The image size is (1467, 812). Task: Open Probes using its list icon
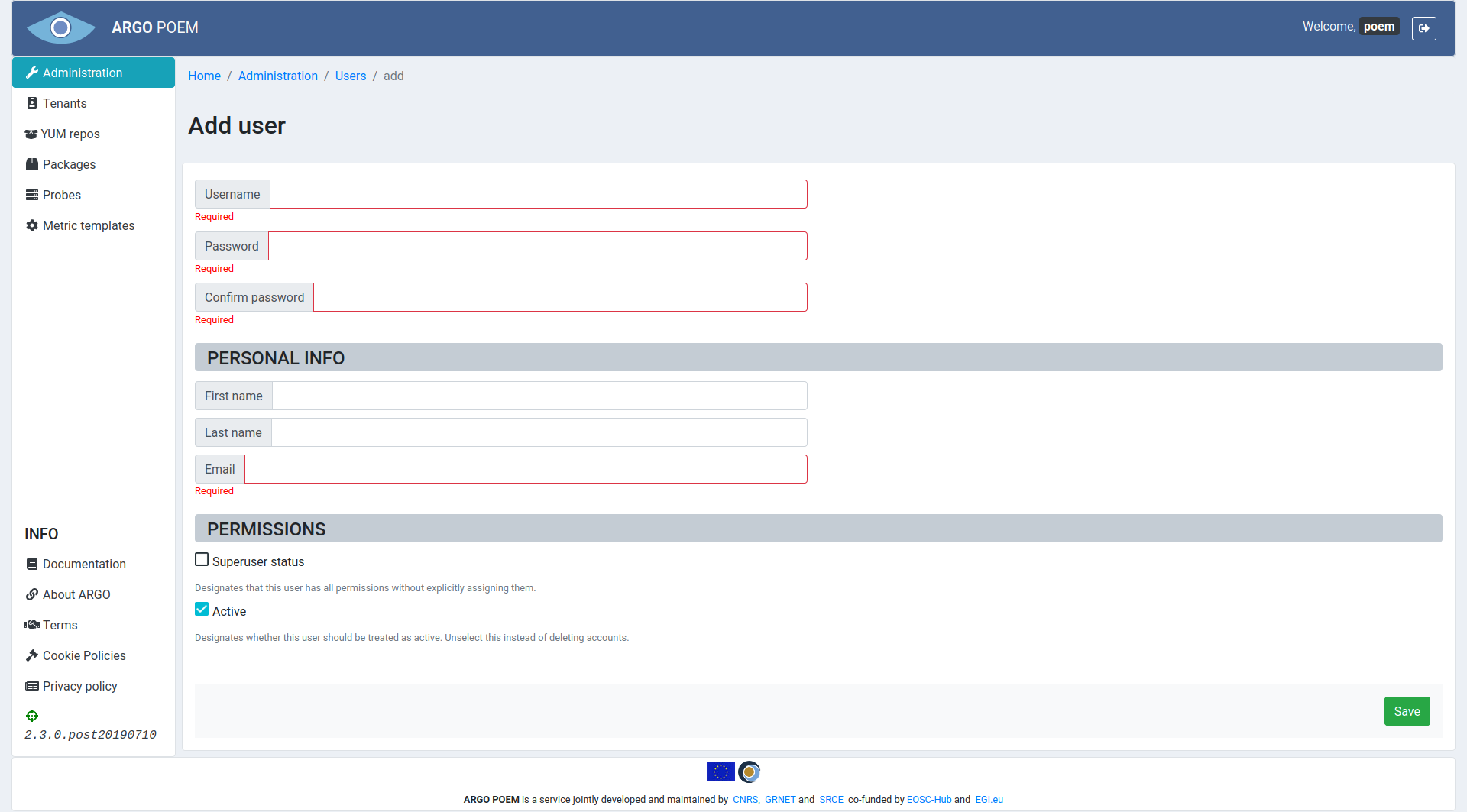pos(31,194)
